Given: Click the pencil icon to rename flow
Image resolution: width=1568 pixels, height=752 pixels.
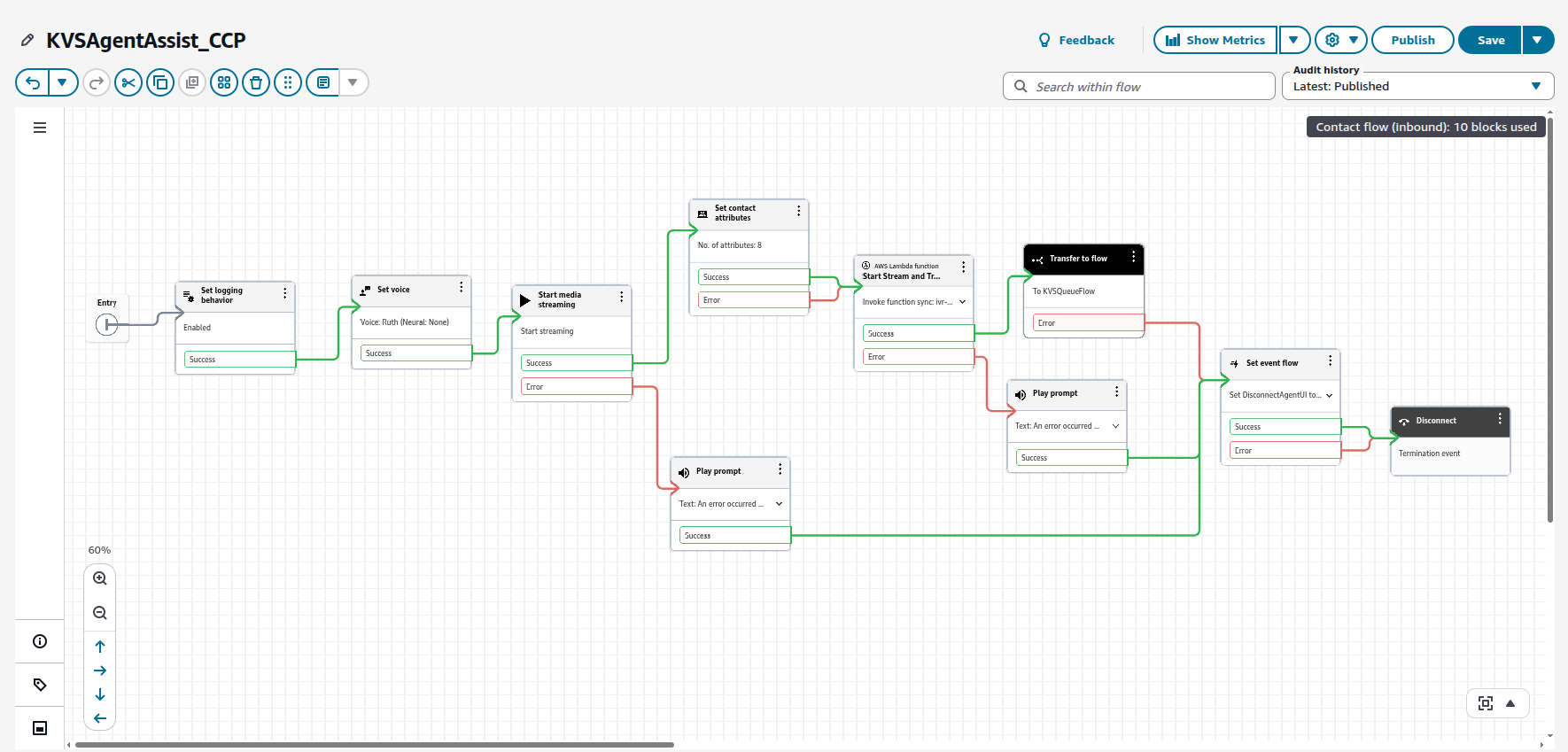Looking at the screenshot, I should (27, 41).
